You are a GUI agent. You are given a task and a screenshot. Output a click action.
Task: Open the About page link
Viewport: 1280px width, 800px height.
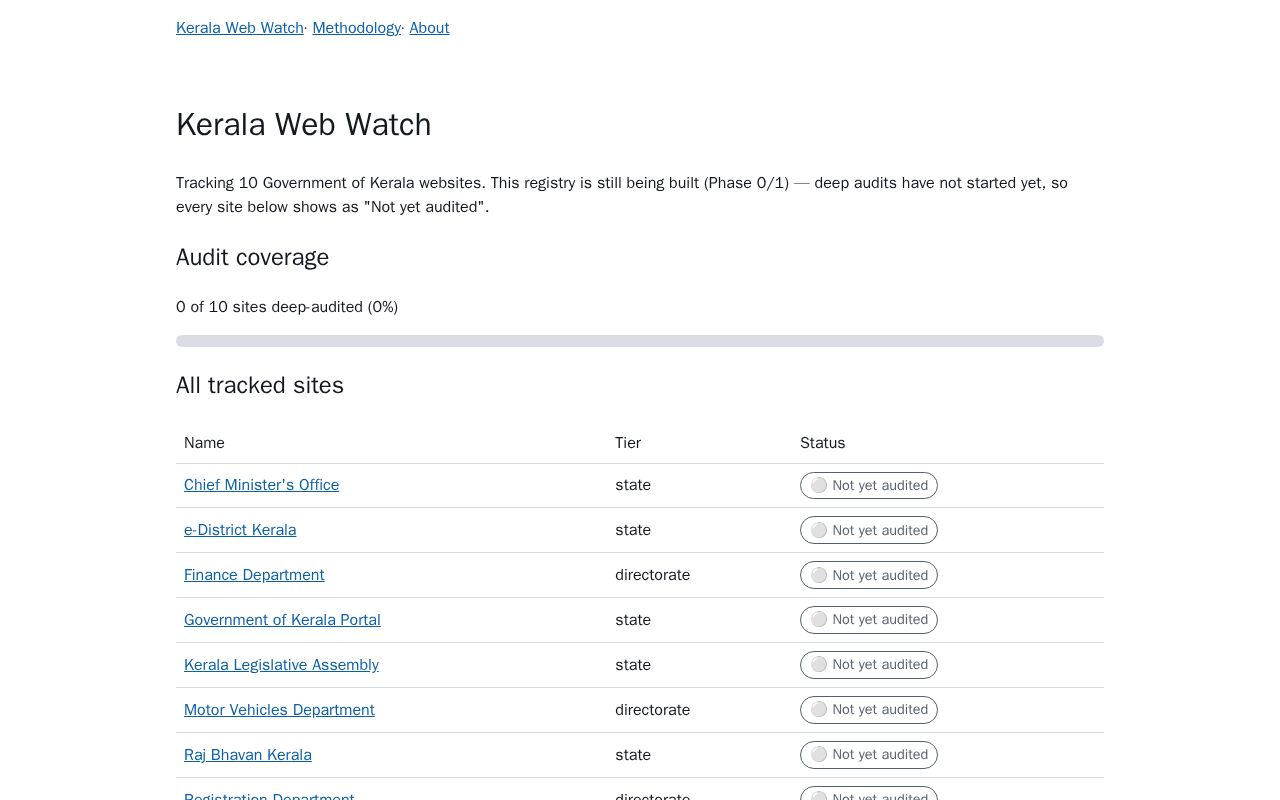click(x=429, y=28)
